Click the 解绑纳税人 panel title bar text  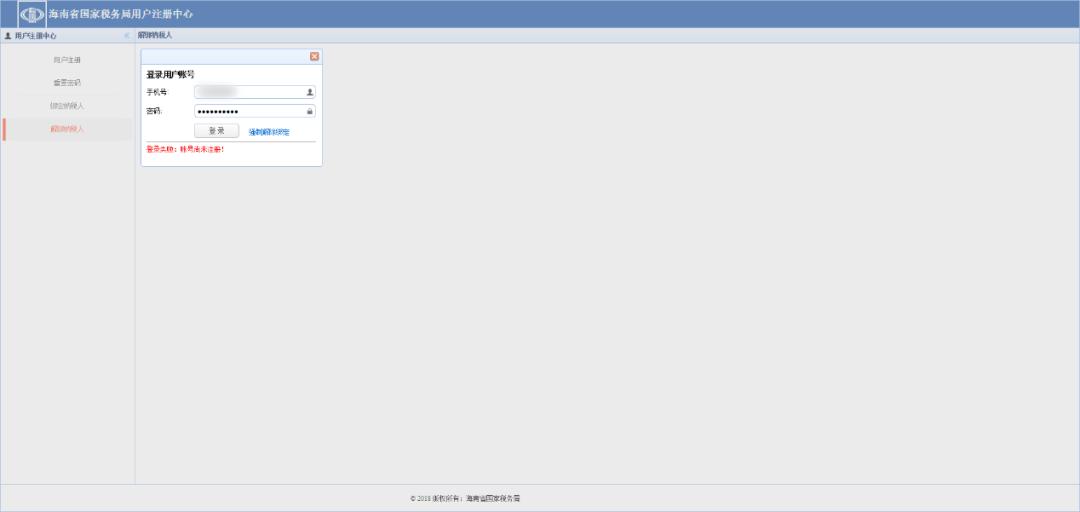coord(155,35)
